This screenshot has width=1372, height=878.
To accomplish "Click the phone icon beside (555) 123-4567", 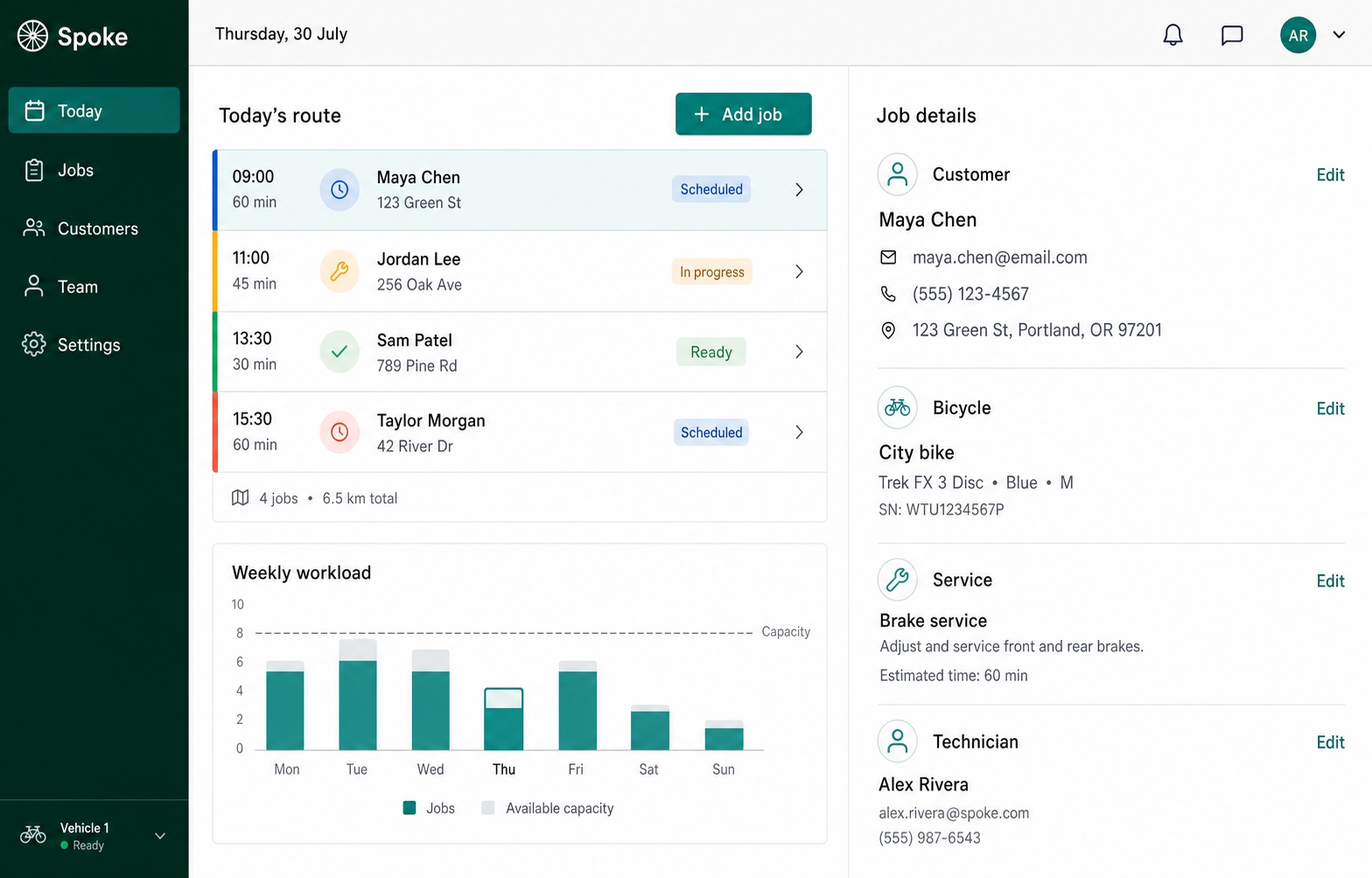I will (x=888, y=294).
